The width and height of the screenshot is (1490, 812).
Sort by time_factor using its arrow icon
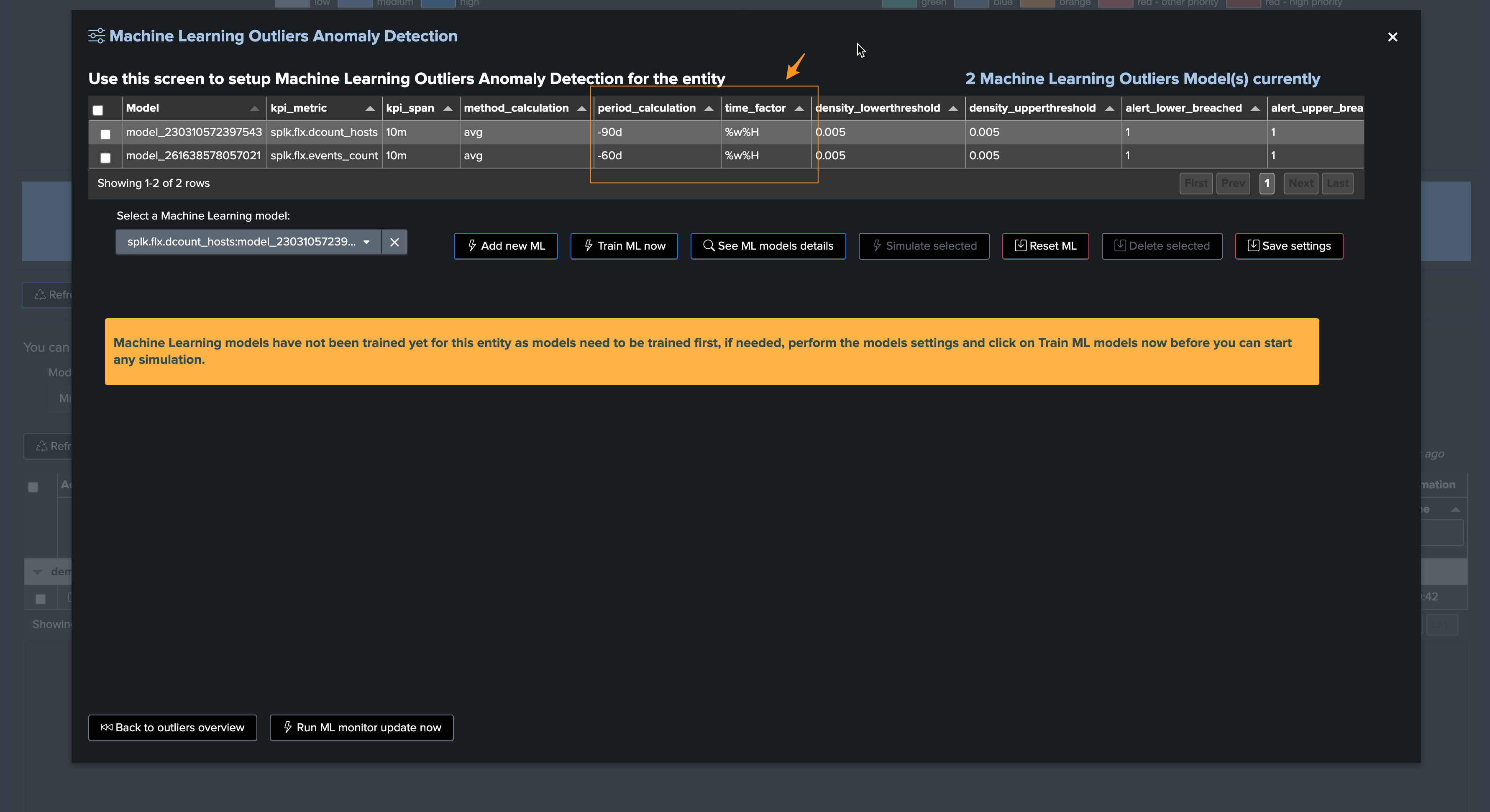[x=799, y=109]
